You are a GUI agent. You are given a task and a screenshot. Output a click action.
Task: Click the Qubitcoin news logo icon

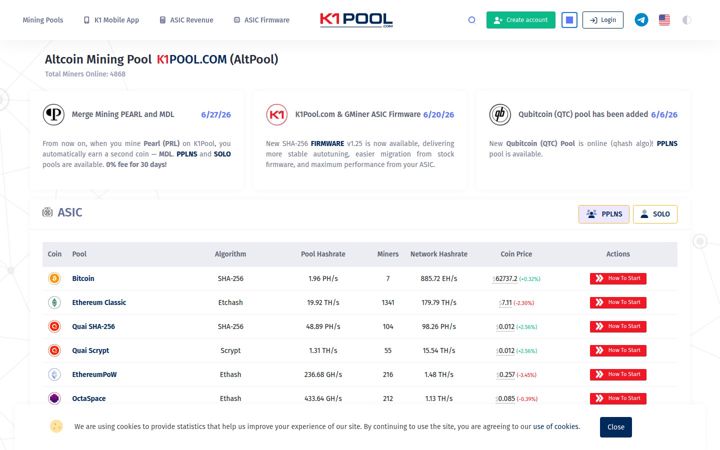click(500, 114)
